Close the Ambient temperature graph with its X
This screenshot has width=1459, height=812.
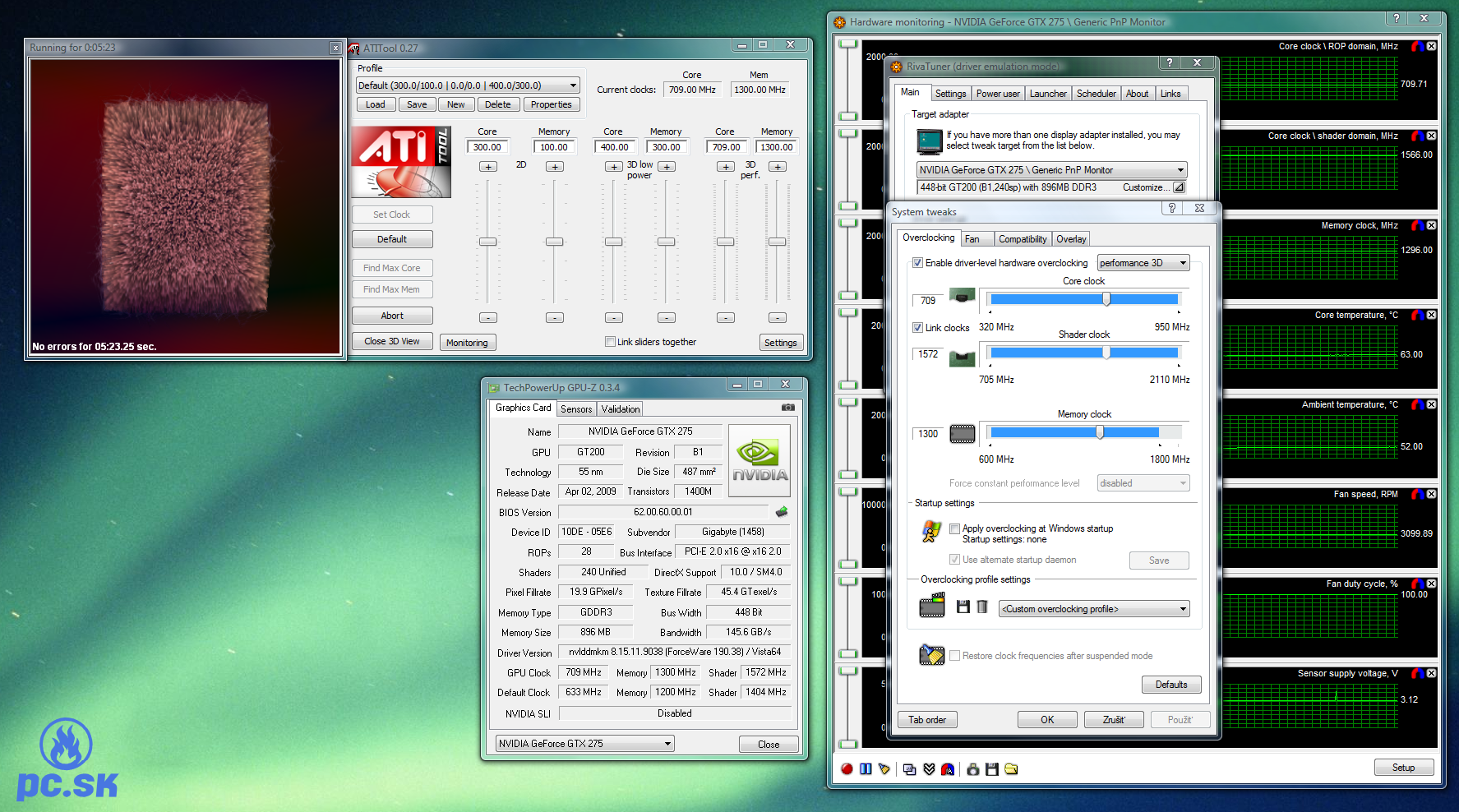(x=1431, y=405)
